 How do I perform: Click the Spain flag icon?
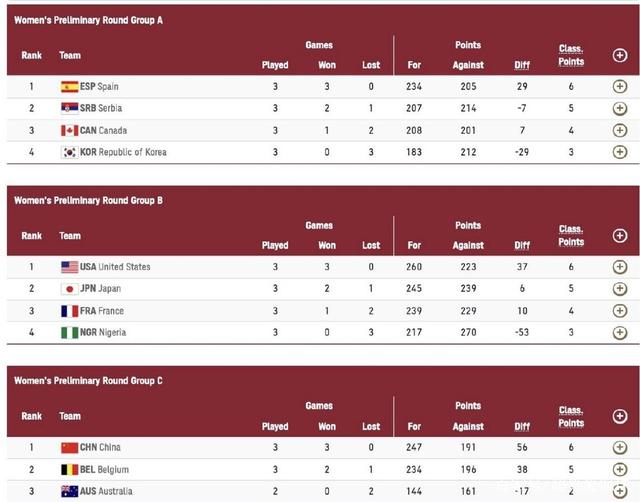pyautogui.click(x=69, y=87)
